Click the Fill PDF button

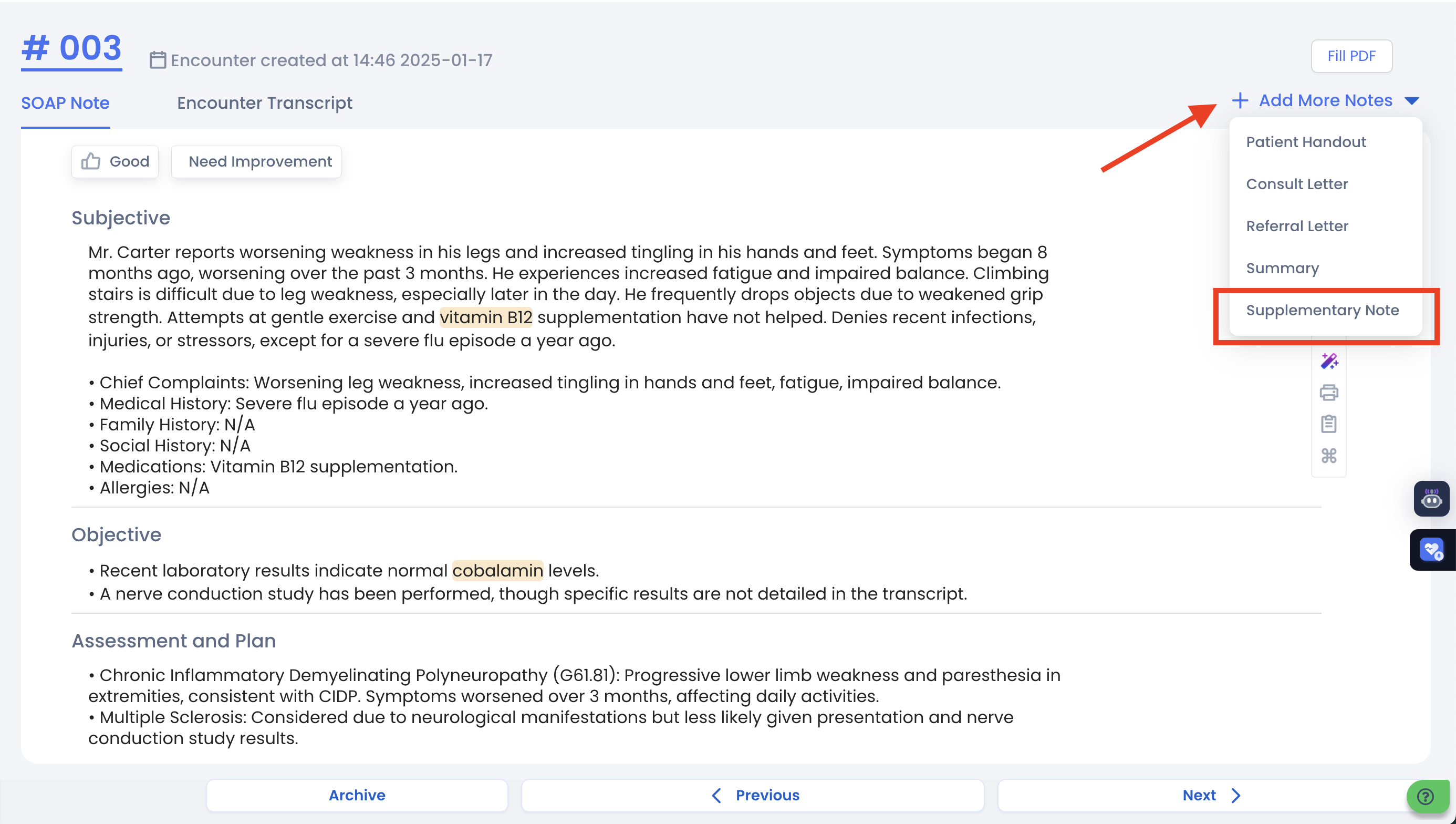pos(1351,56)
